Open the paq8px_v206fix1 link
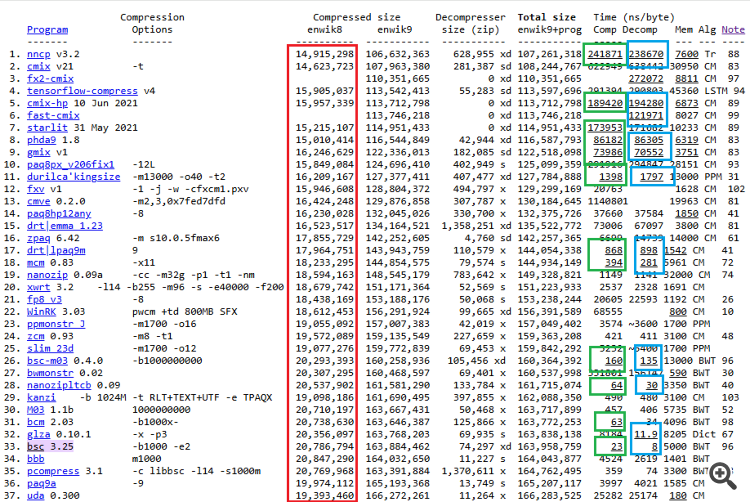This screenshot has width=750, height=502. pyautogui.click(x=71, y=164)
